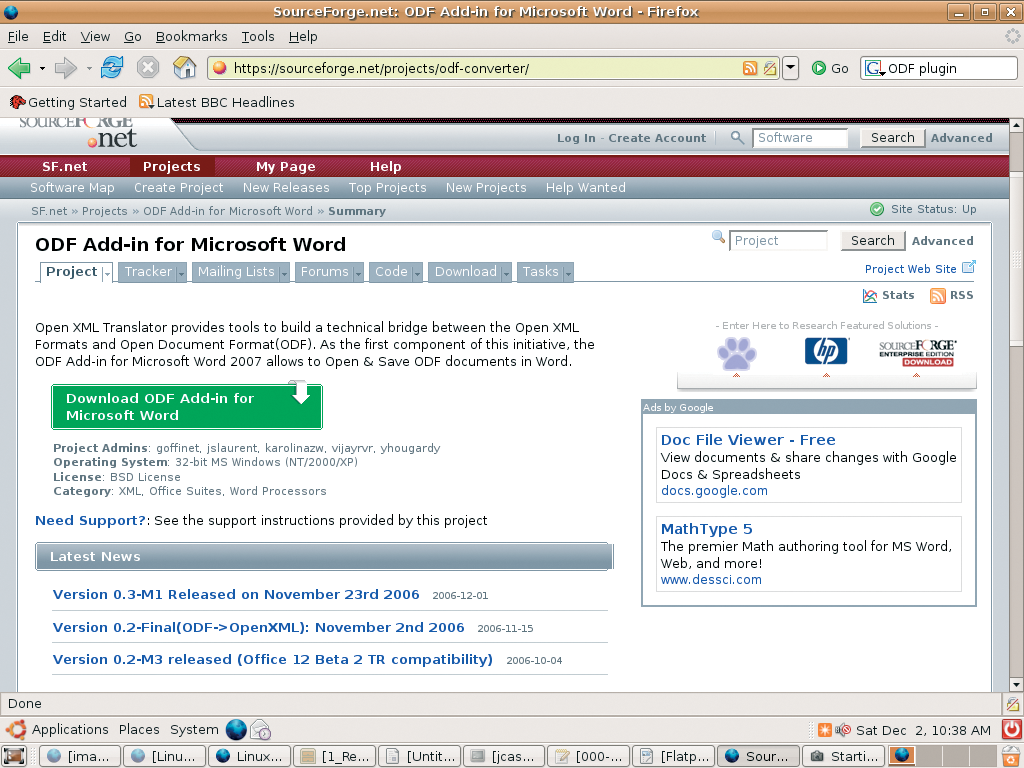
Task: Click the HP featured solution logo
Action: 826,351
